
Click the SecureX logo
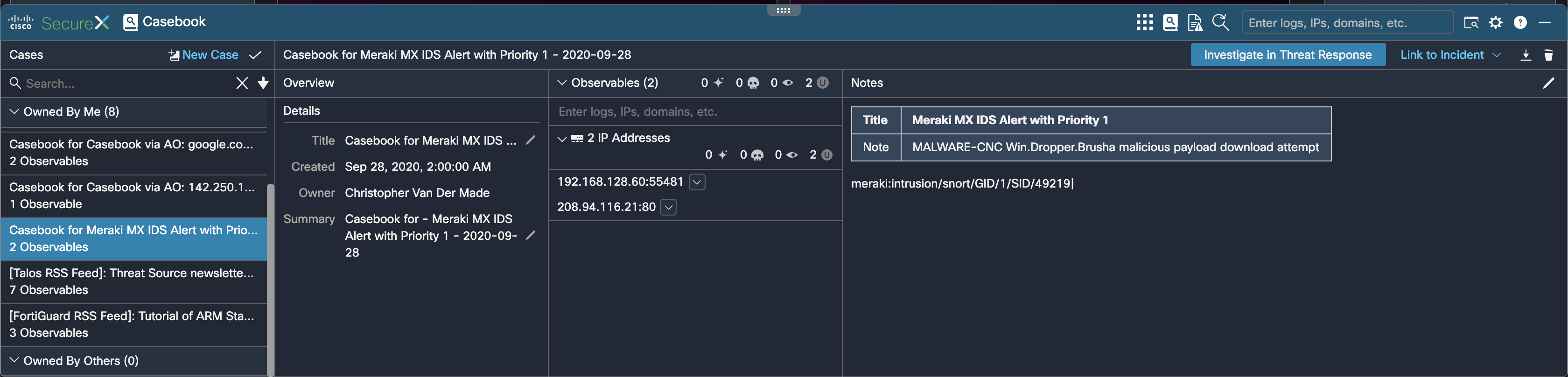[x=76, y=22]
